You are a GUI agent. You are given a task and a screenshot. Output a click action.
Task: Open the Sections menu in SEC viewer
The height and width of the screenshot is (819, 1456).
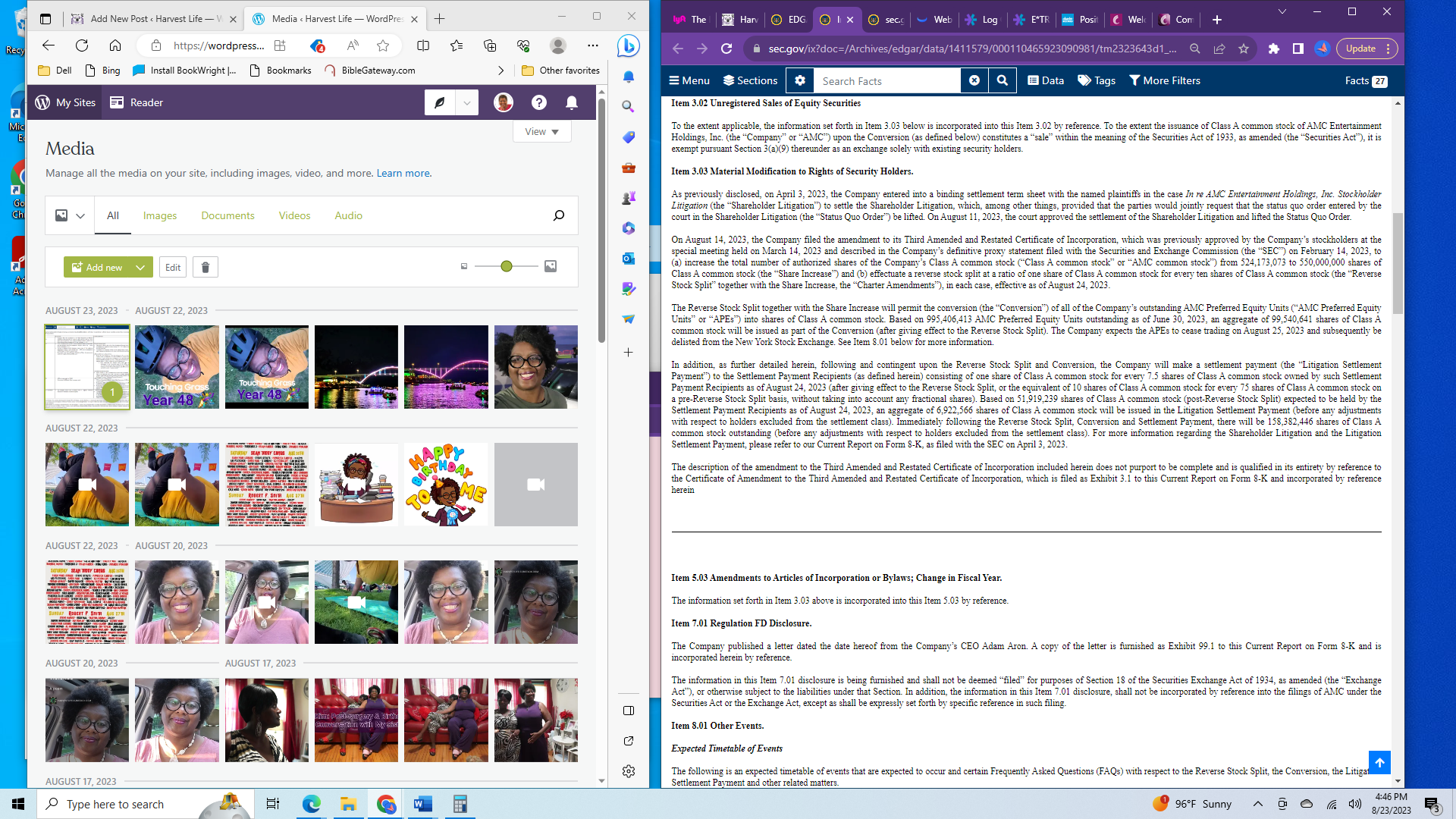point(750,80)
